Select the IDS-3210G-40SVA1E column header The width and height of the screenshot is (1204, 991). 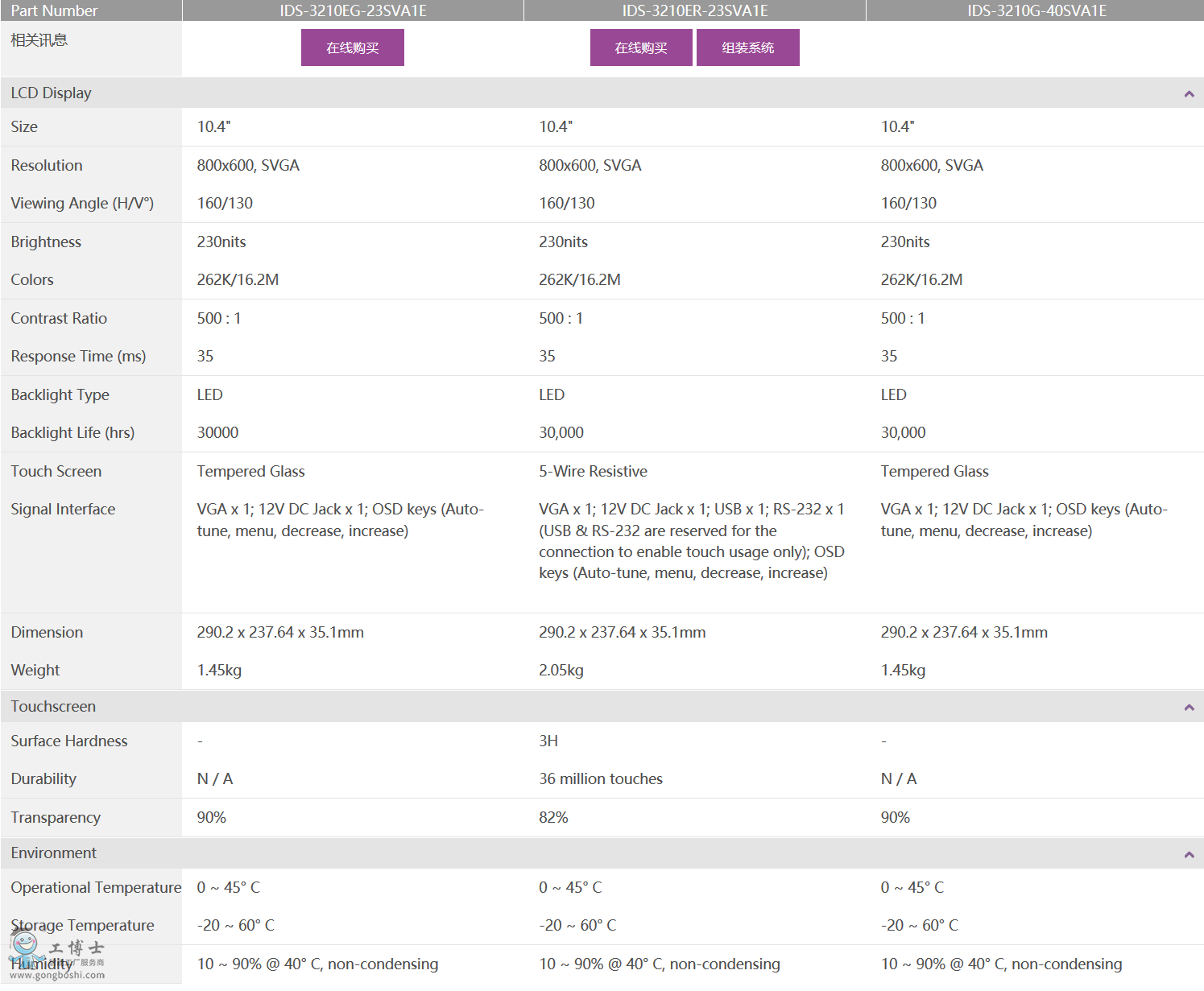point(1036,10)
